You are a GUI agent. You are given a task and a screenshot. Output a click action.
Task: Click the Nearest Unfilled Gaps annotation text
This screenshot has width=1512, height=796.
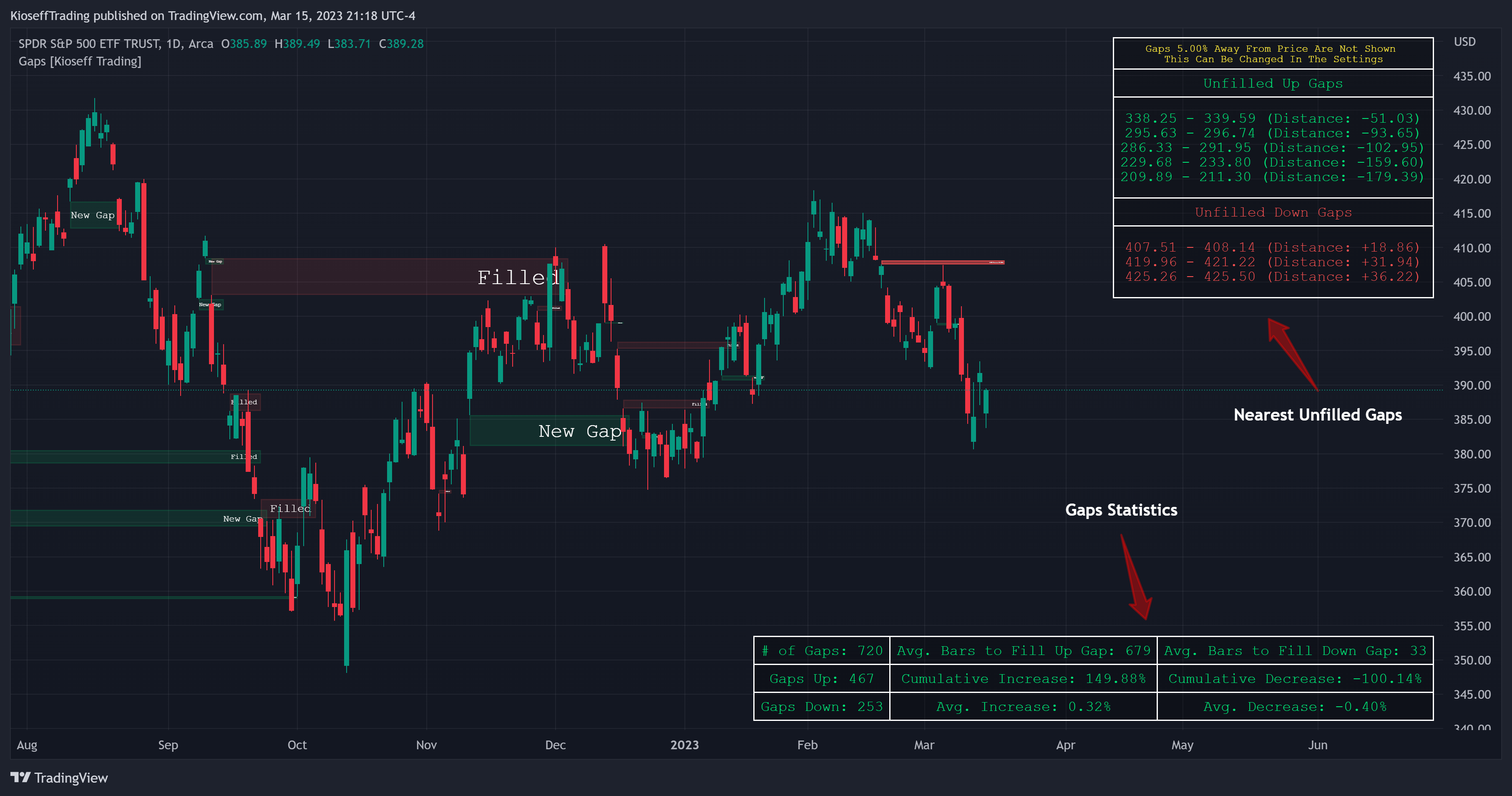1318,415
